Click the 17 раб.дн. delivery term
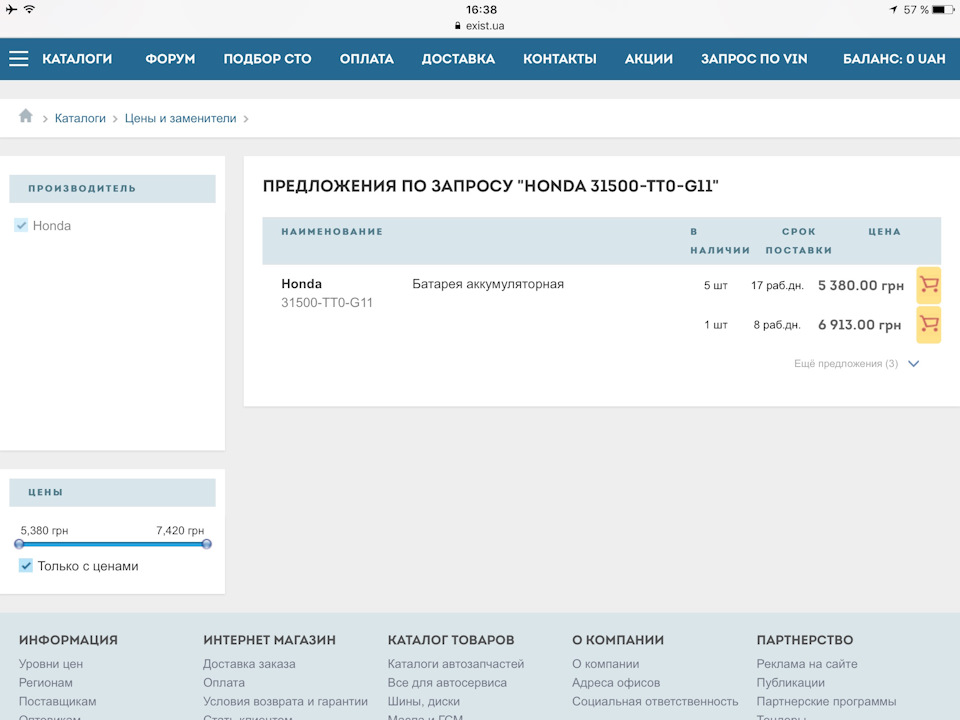The image size is (960, 720). coord(778,285)
